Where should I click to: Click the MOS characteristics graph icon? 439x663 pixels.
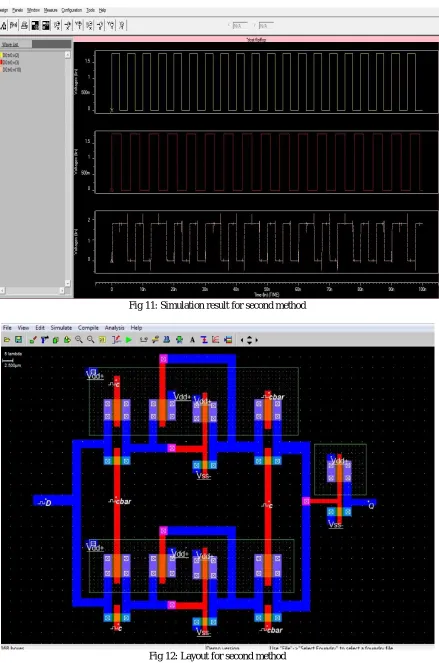click(x=215, y=340)
